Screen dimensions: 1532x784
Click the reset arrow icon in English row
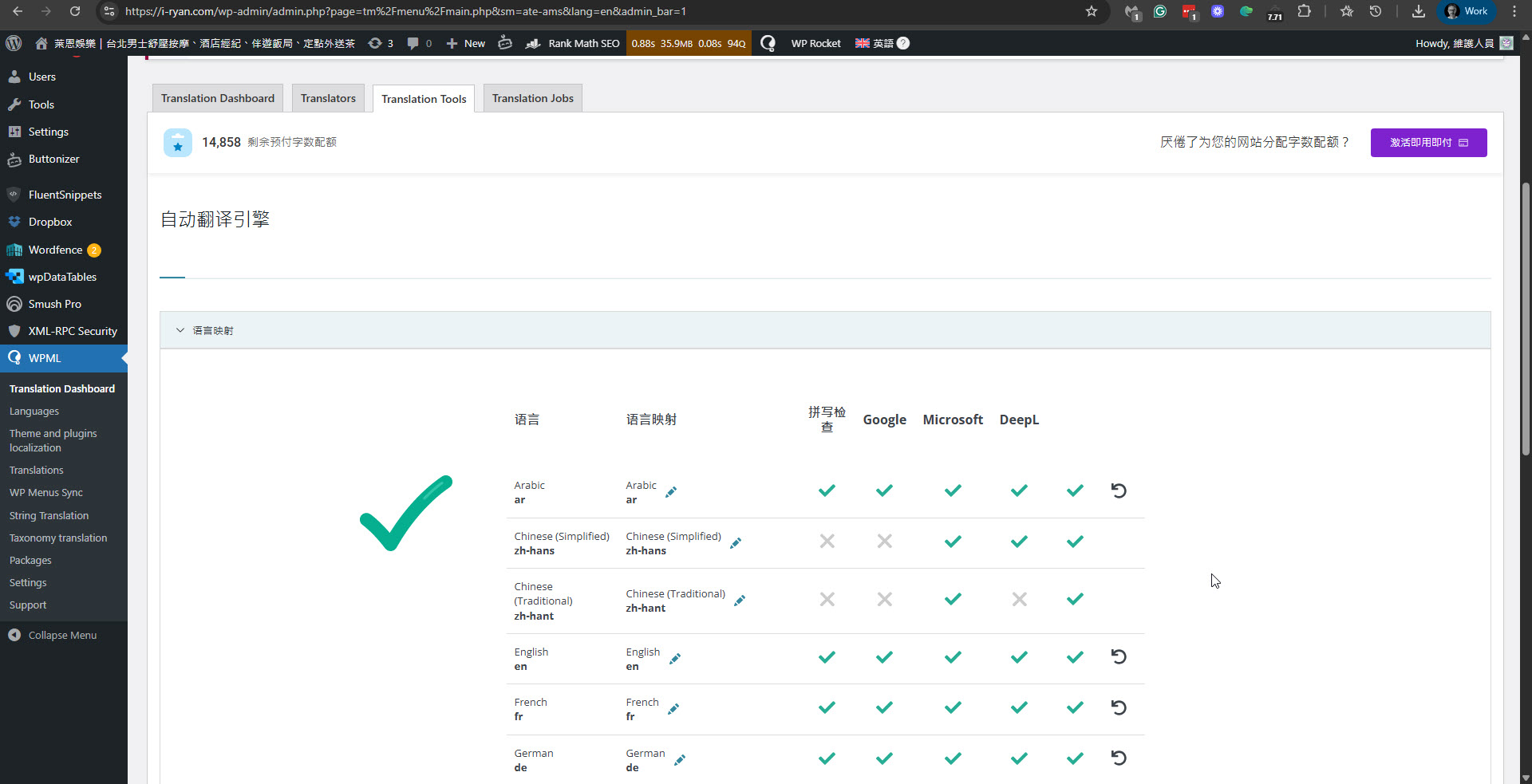[1119, 656]
